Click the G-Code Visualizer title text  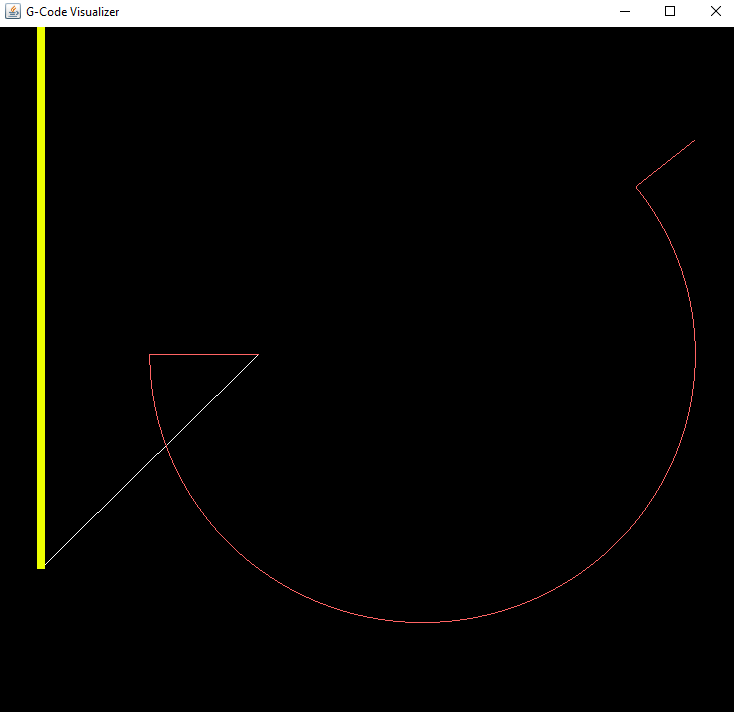click(x=73, y=12)
